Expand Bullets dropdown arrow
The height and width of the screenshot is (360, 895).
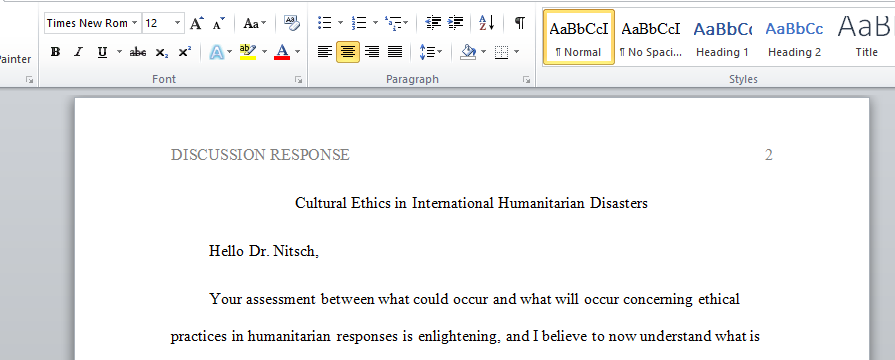click(x=340, y=23)
